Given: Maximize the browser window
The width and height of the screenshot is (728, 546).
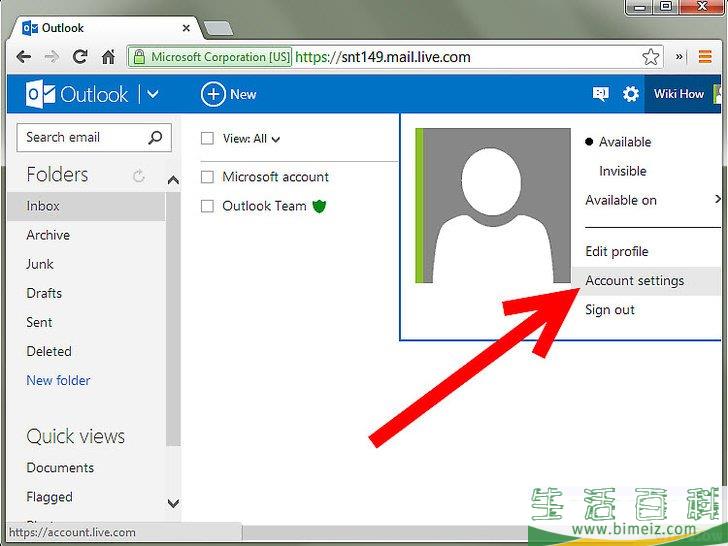Looking at the screenshot, I should pos(666,6).
